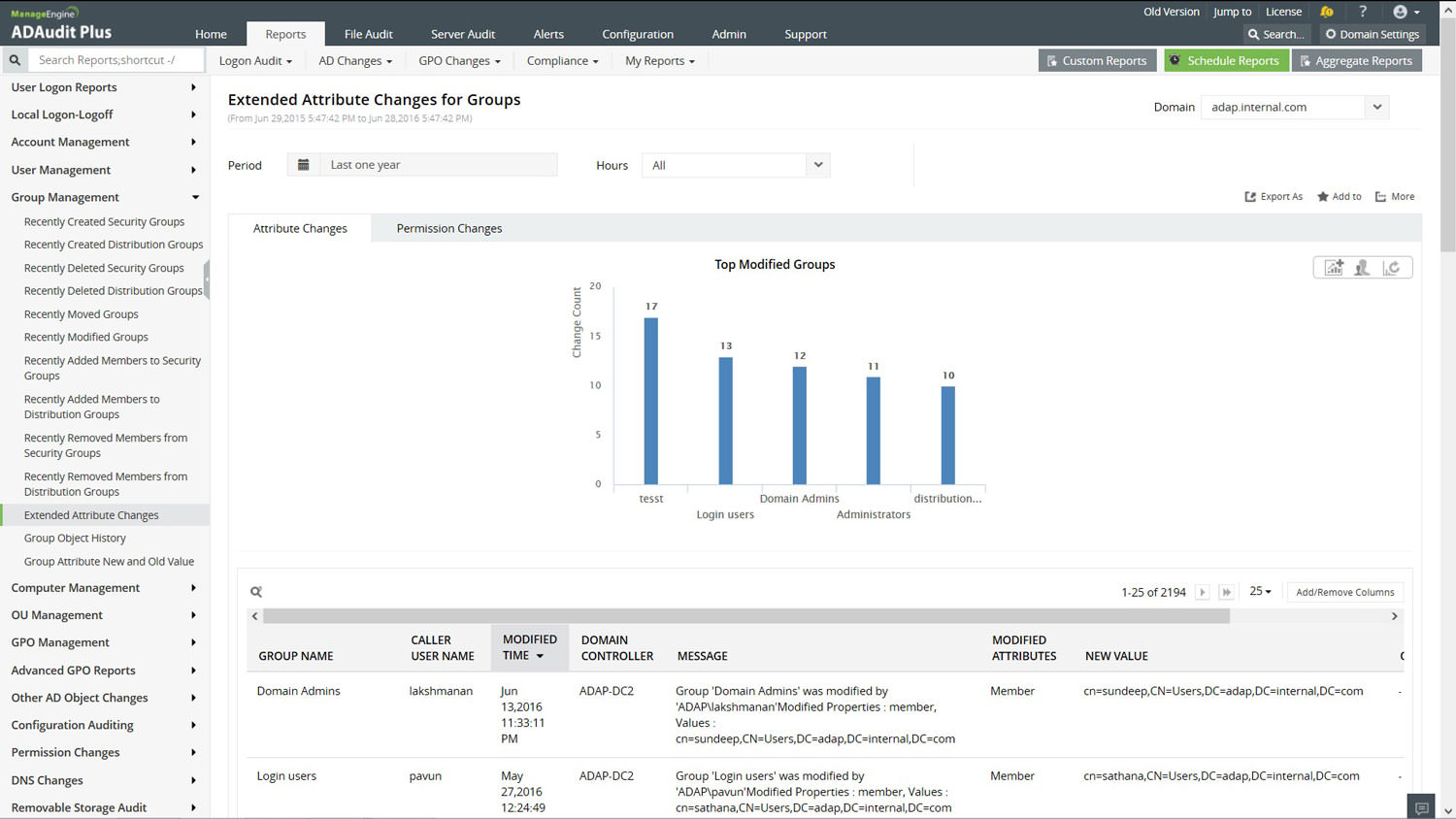Click the Schedule Reports button
Viewport: 1456px width, 819px height.
(1226, 60)
